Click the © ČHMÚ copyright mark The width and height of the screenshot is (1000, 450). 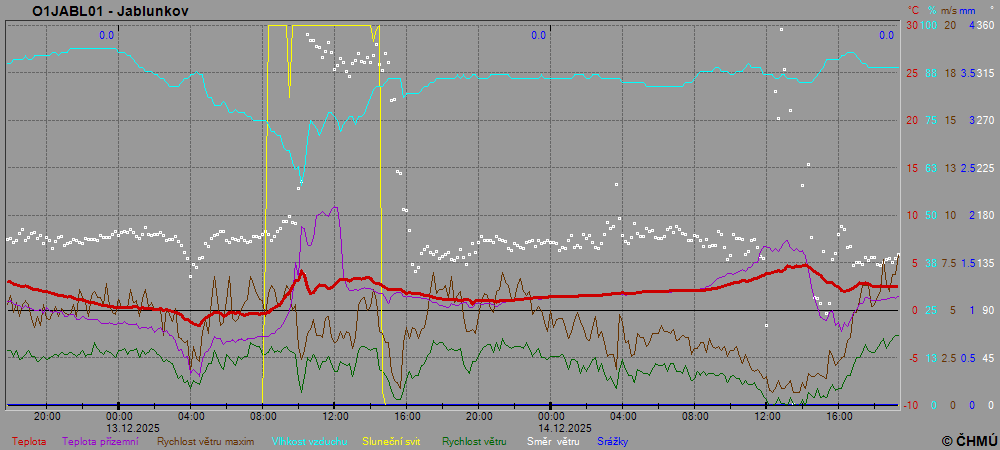click(969, 440)
